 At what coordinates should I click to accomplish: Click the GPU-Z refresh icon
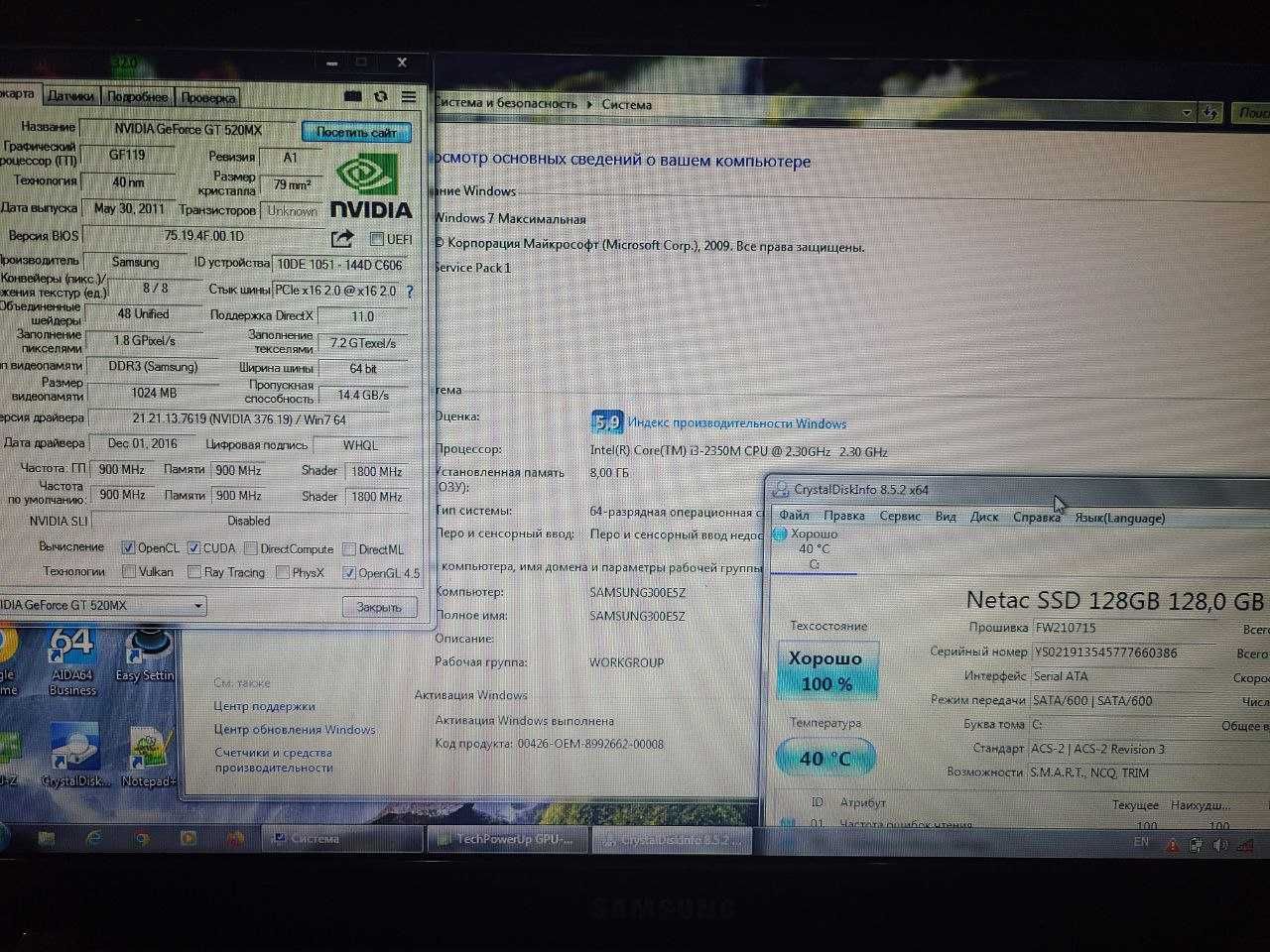tap(380, 96)
